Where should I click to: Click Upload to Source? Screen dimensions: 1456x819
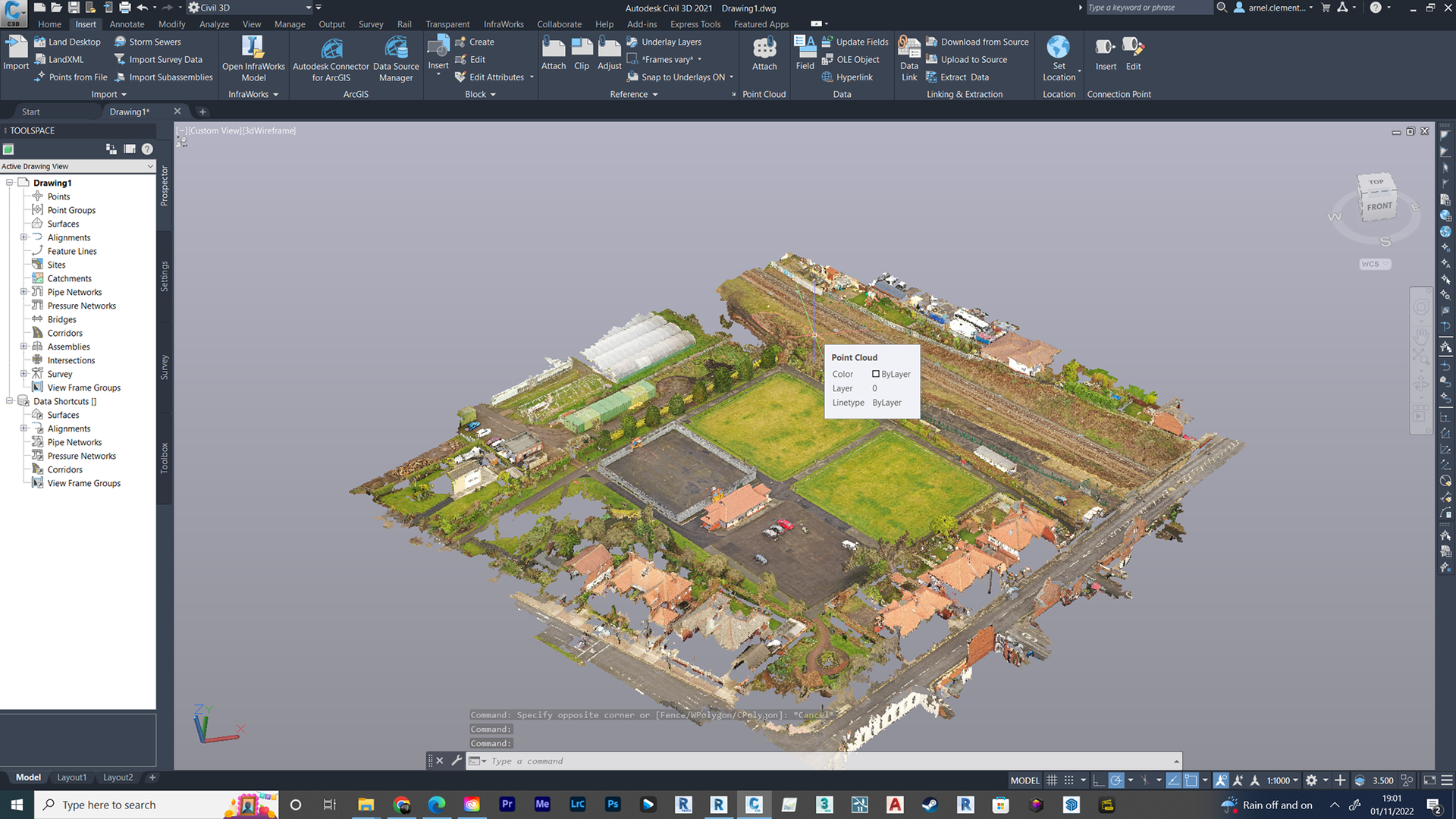coord(967,59)
